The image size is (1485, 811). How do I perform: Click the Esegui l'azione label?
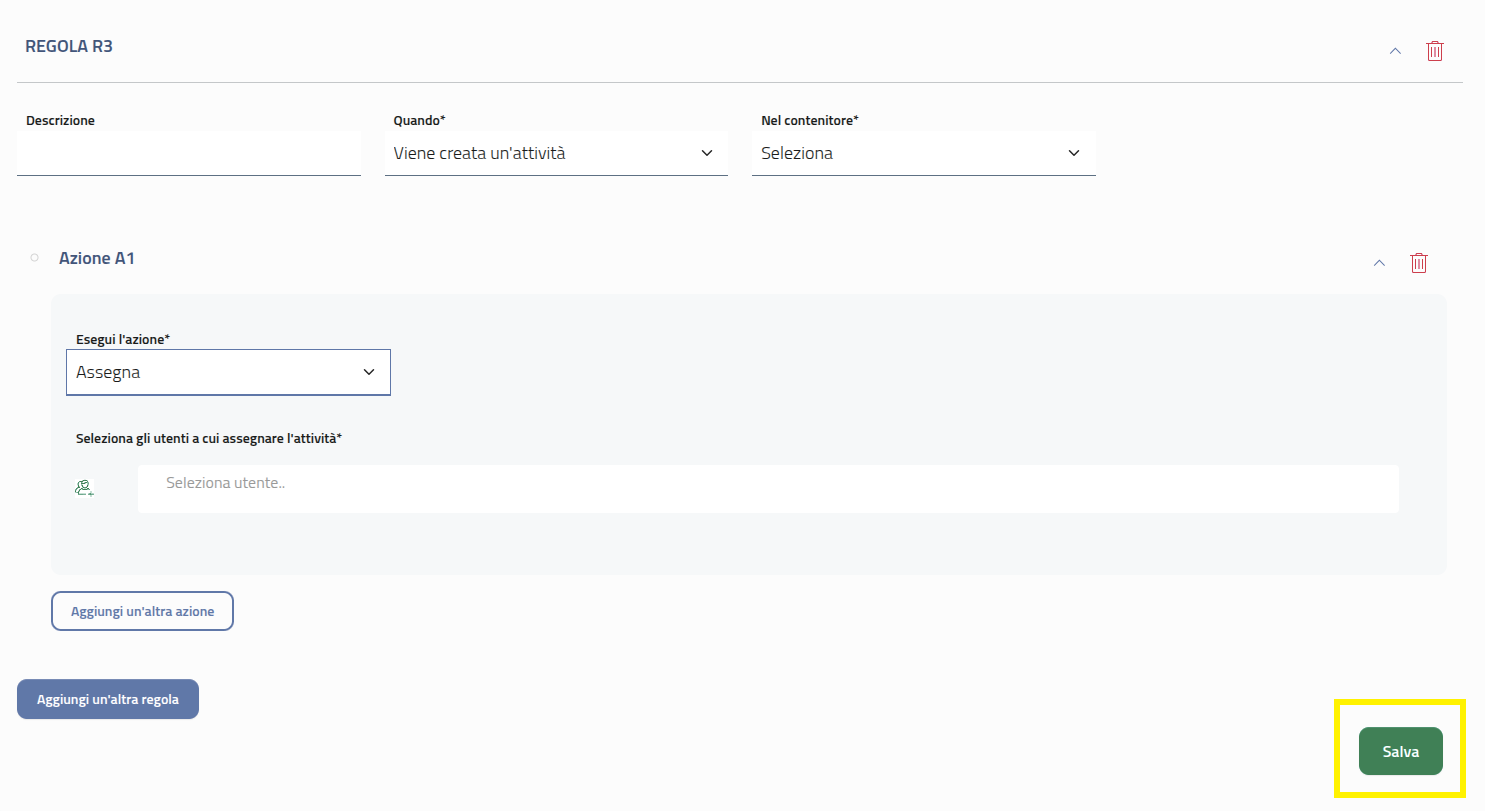(x=123, y=339)
